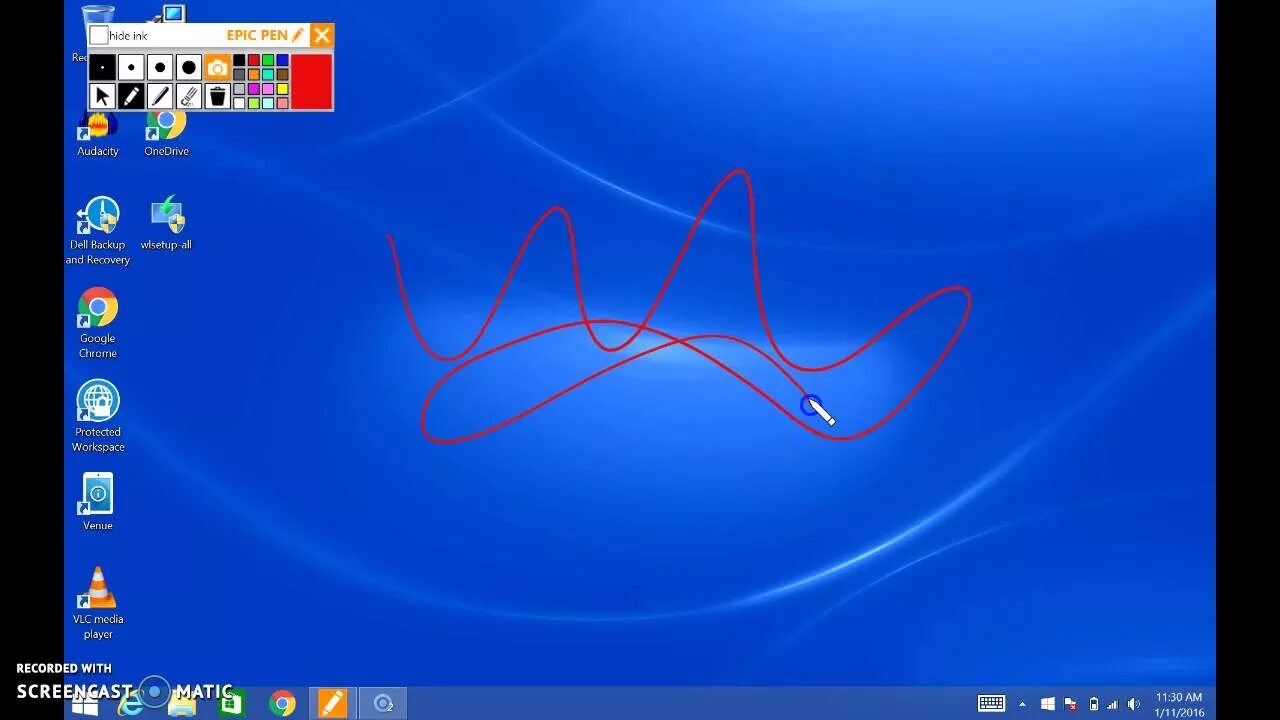
Task: Select the highlighter tool
Action: click(160, 96)
